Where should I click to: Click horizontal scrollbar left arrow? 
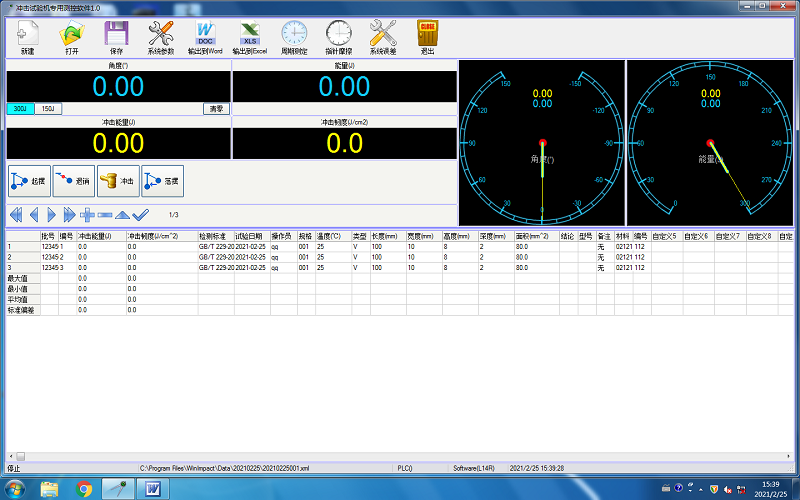coord(11,456)
